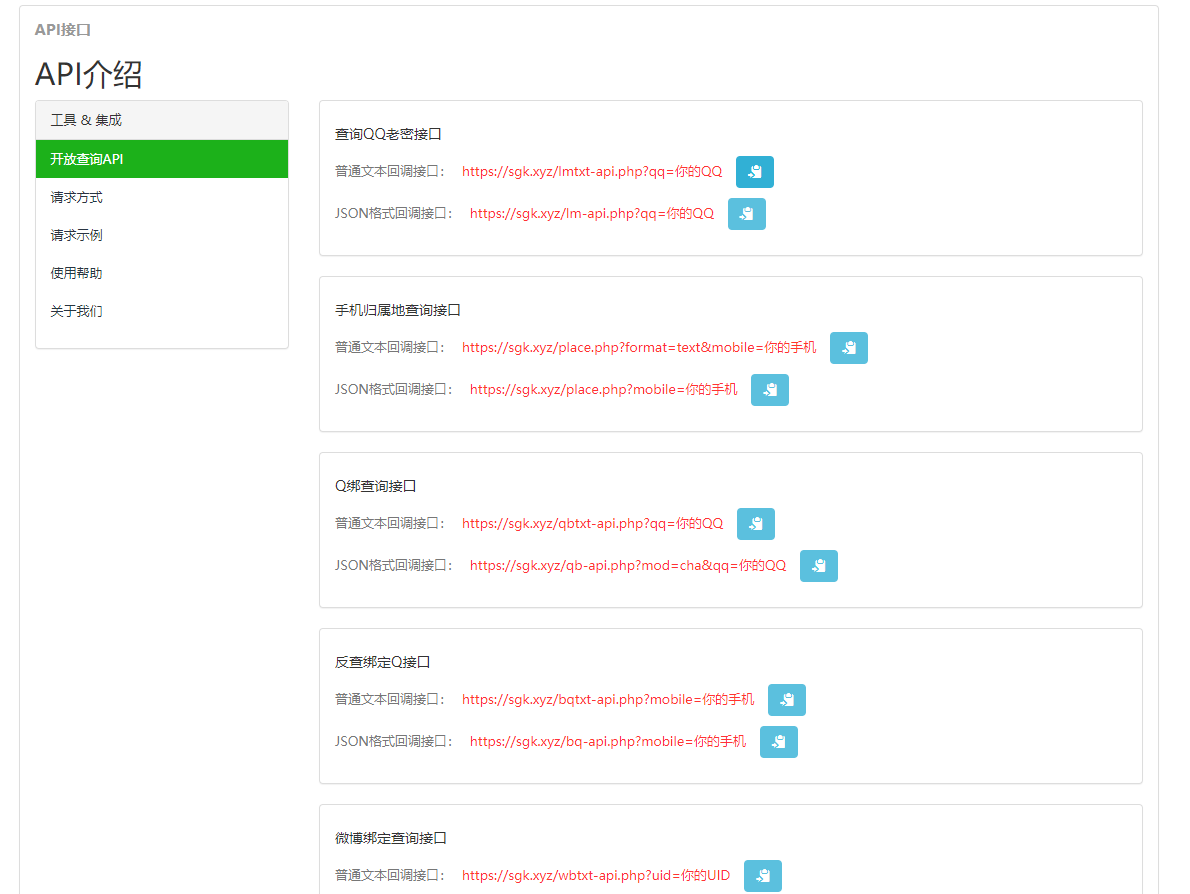Screen dimensions: 1190x894
Task: Copy the Q绑查询 text API link
Action: (x=755, y=523)
